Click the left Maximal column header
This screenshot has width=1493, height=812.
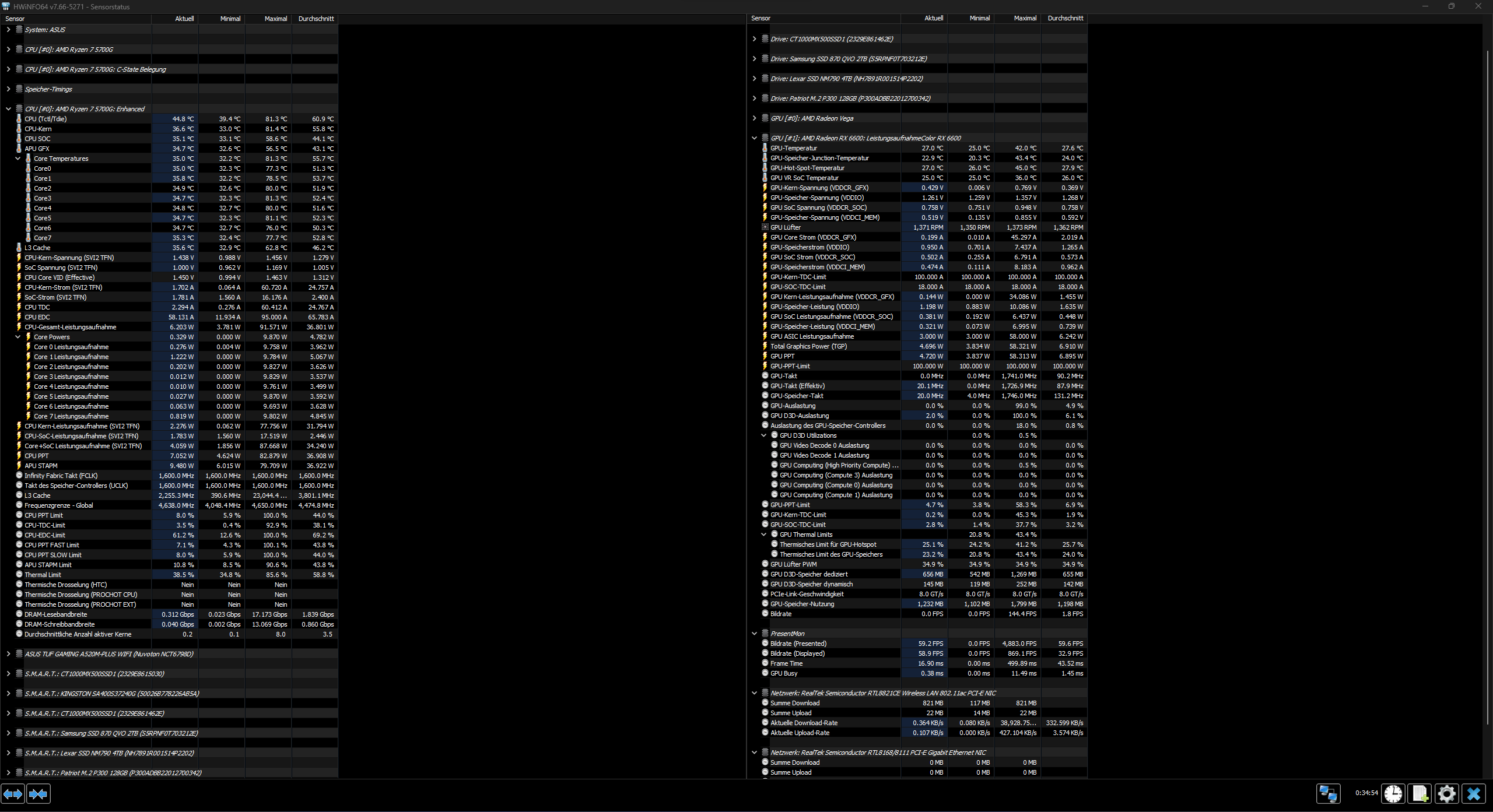[275, 19]
